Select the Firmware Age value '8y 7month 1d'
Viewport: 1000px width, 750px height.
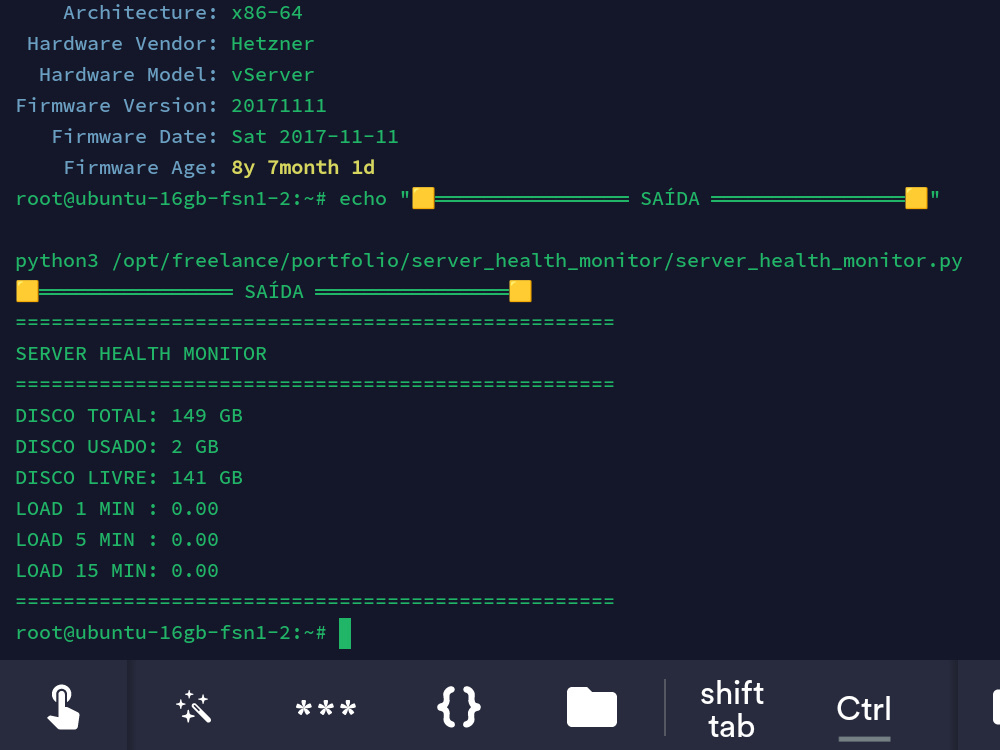pos(303,168)
